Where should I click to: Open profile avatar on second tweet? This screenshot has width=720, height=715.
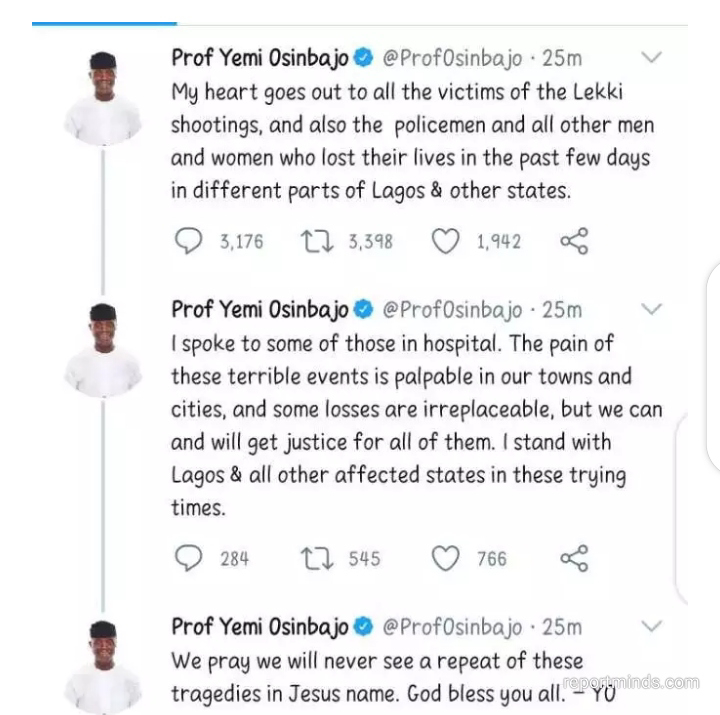click(103, 348)
